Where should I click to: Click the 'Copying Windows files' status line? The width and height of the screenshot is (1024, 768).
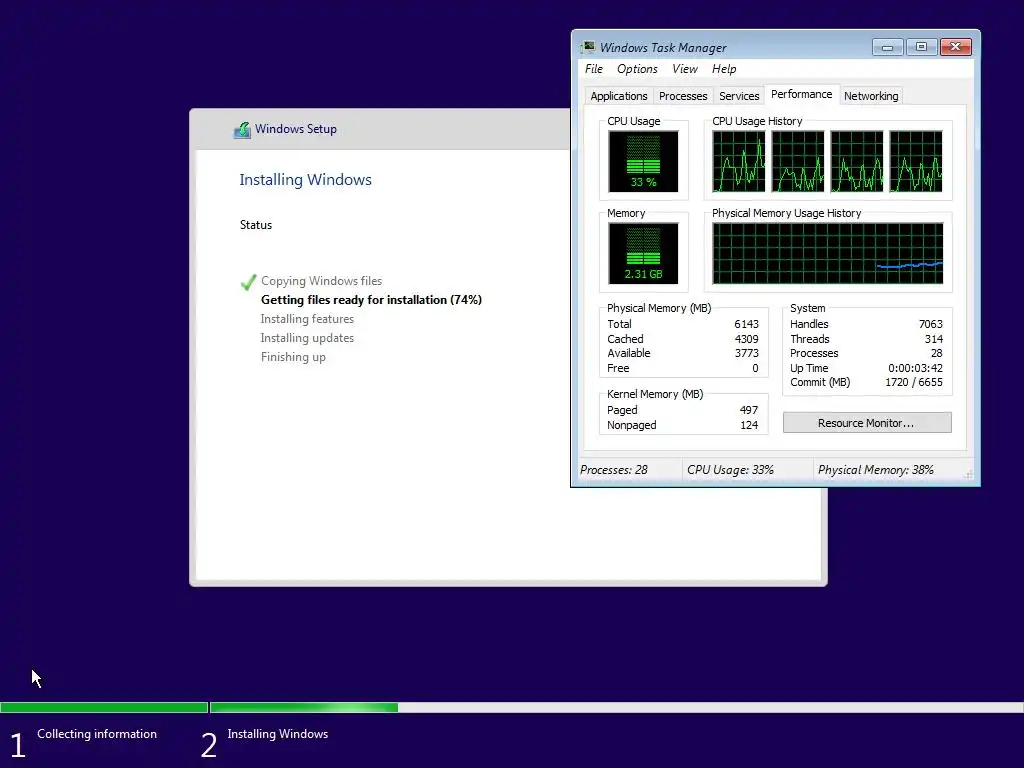pos(321,281)
